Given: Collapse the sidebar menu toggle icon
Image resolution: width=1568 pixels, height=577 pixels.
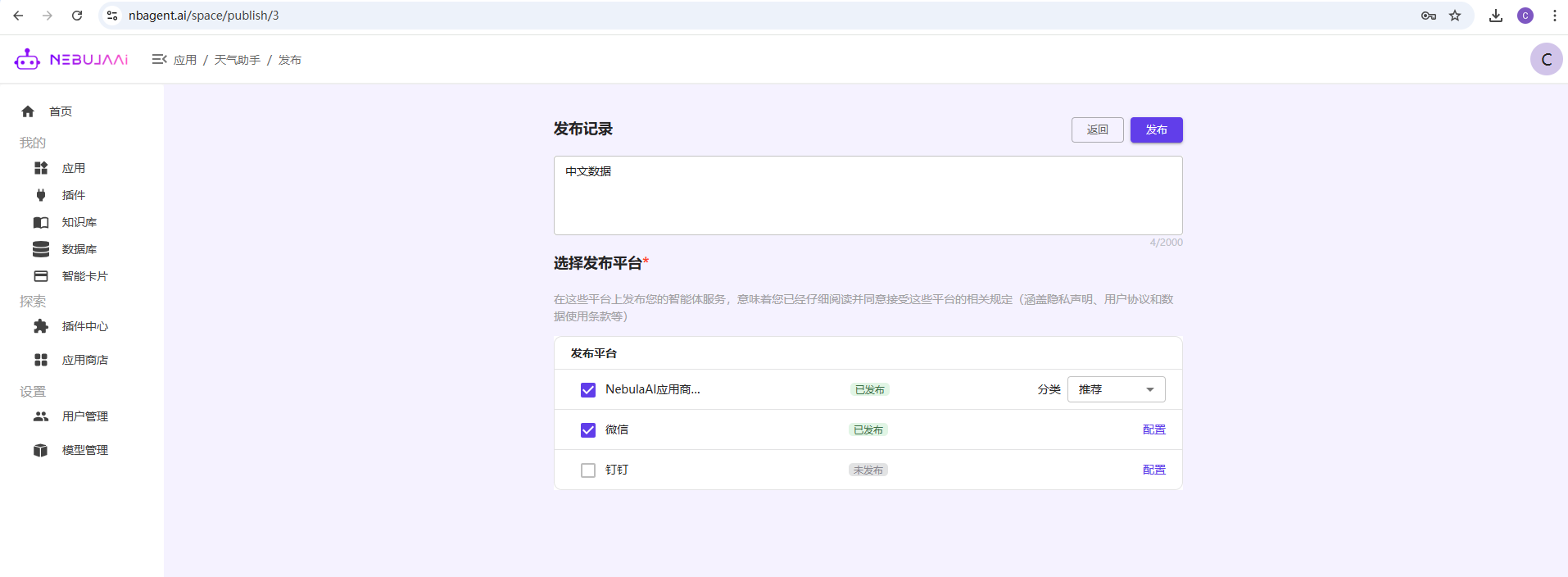Looking at the screenshot, I should 159,59.
